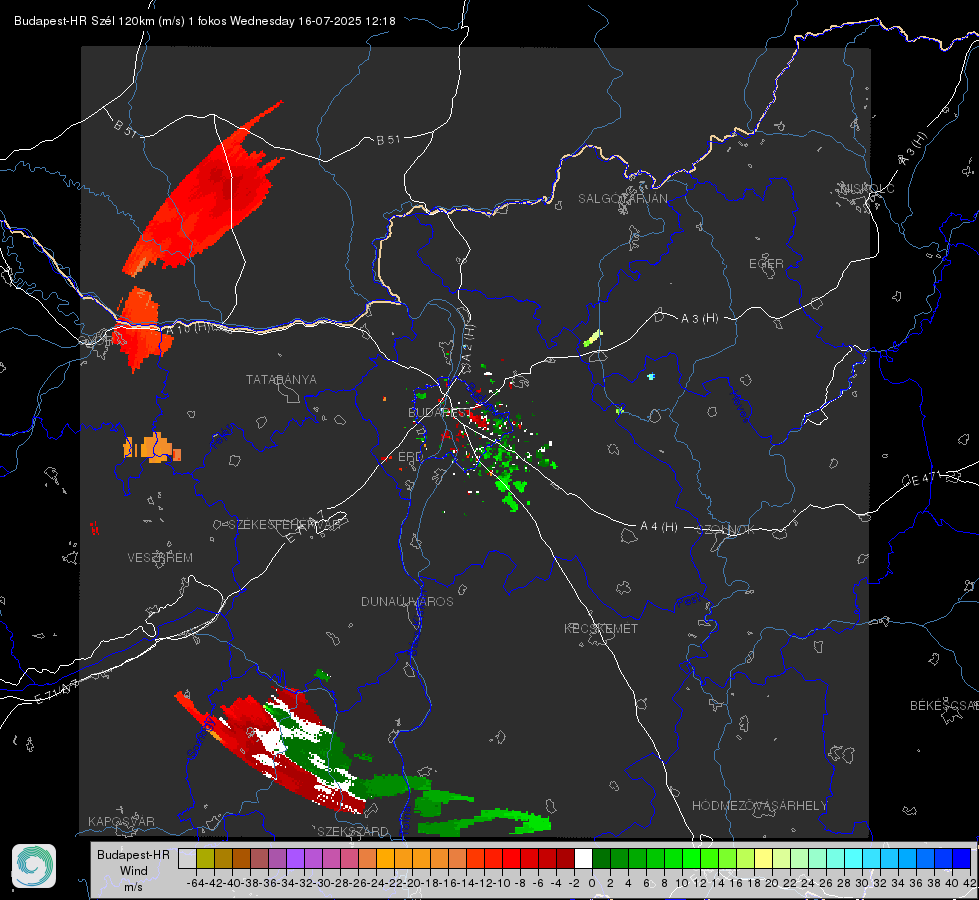This screenshot has height=900, width=979.
Task: Select the radar title text at top
Action: pyautogui.click(x=205, y=21)
